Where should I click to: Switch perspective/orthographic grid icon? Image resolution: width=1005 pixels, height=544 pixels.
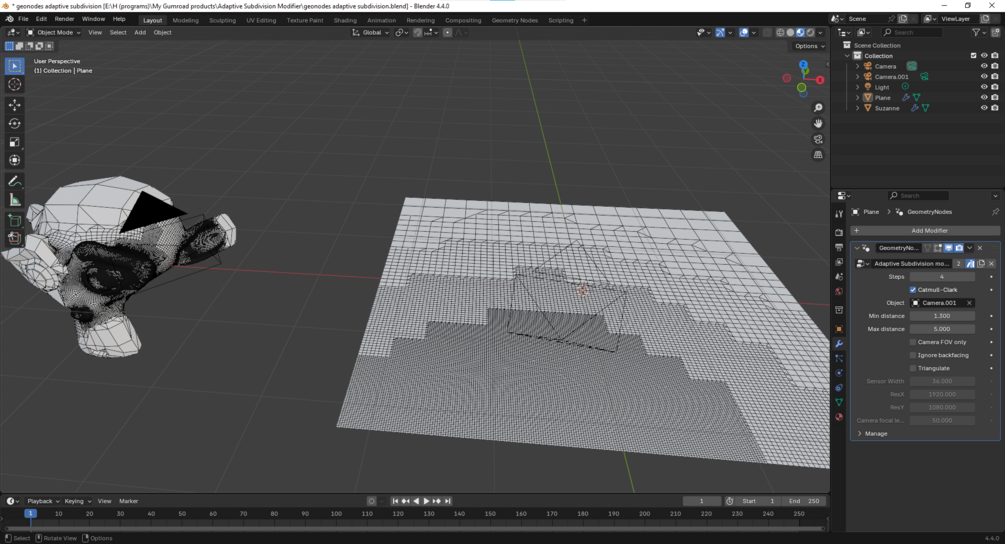coord(818,154)
